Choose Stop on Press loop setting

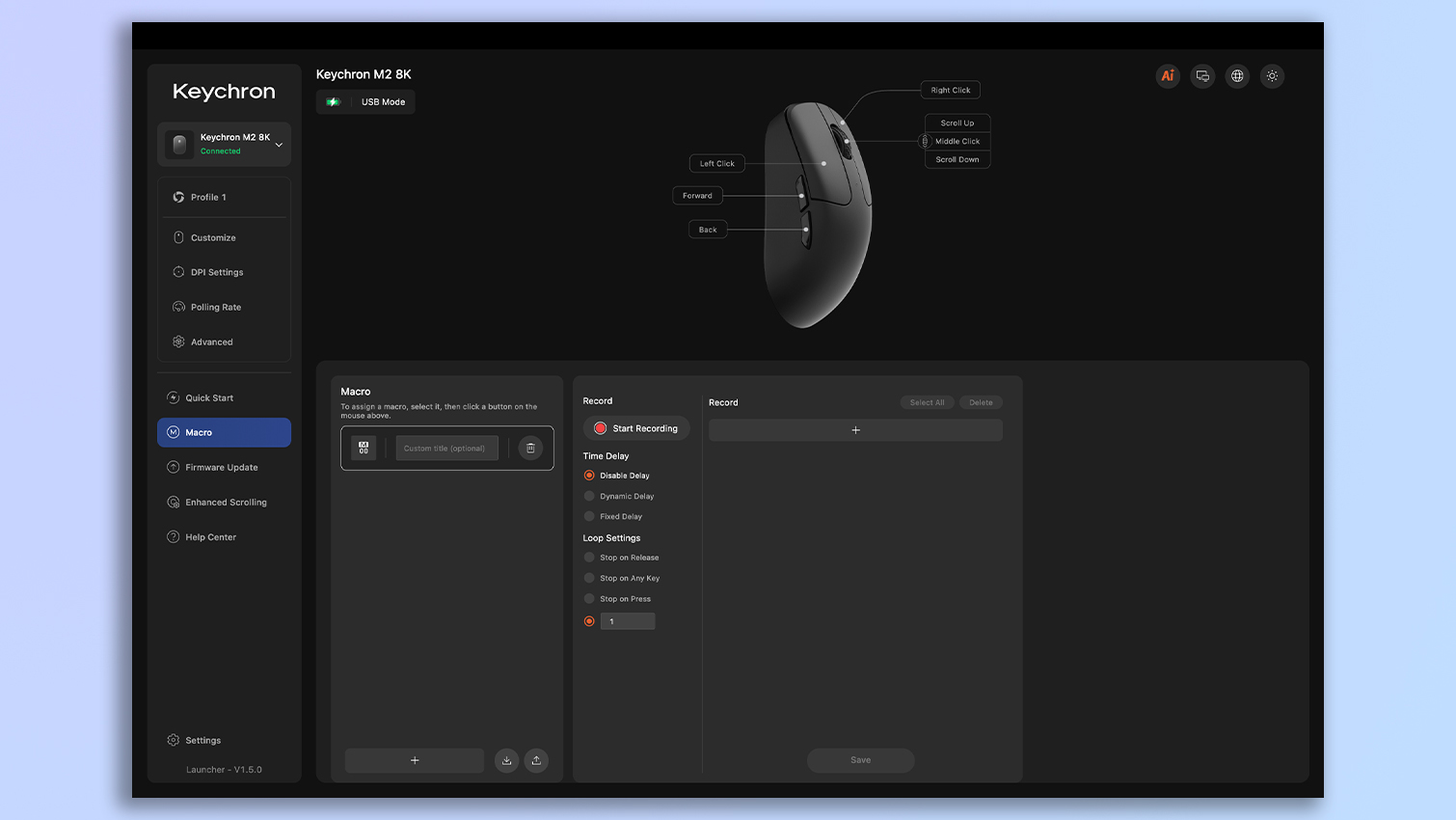coord(589,599)
